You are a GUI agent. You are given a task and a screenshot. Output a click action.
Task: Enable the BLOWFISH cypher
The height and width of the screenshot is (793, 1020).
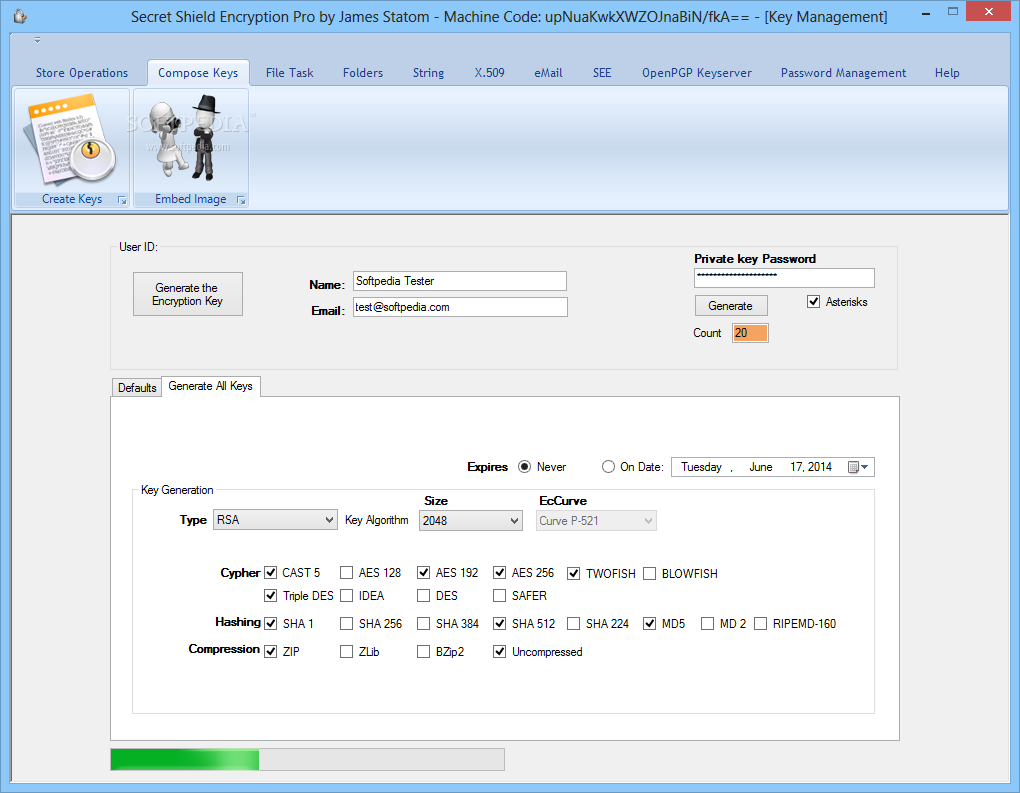(649, 574)
